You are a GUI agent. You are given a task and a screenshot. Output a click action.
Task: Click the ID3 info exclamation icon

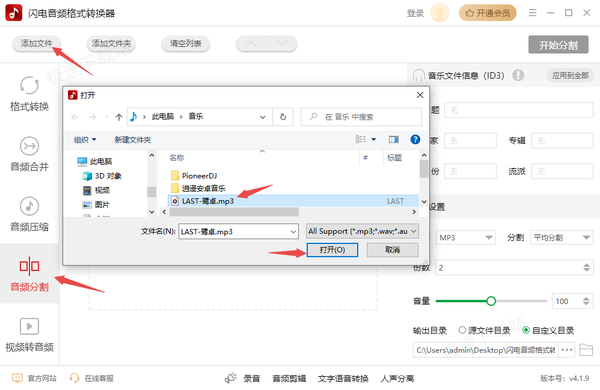point(518,75)
